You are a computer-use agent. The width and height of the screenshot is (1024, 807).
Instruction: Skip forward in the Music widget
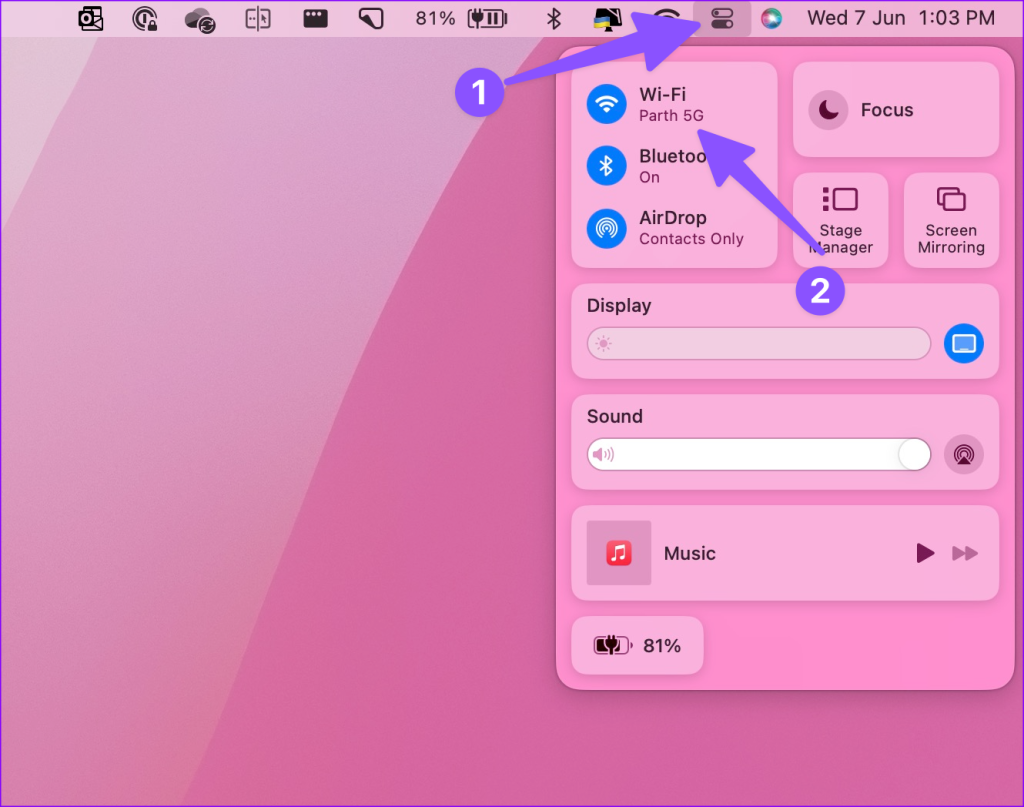click(x=965, y=553)
